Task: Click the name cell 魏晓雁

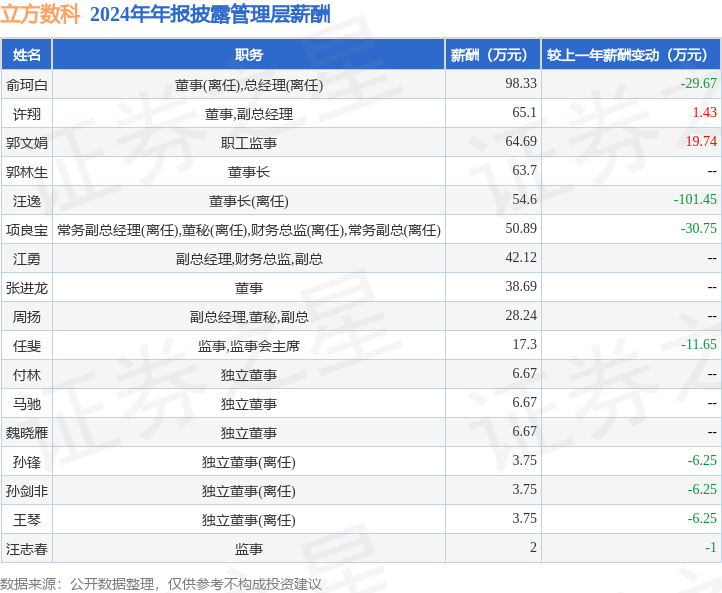Action: click(x=27, y=433)
